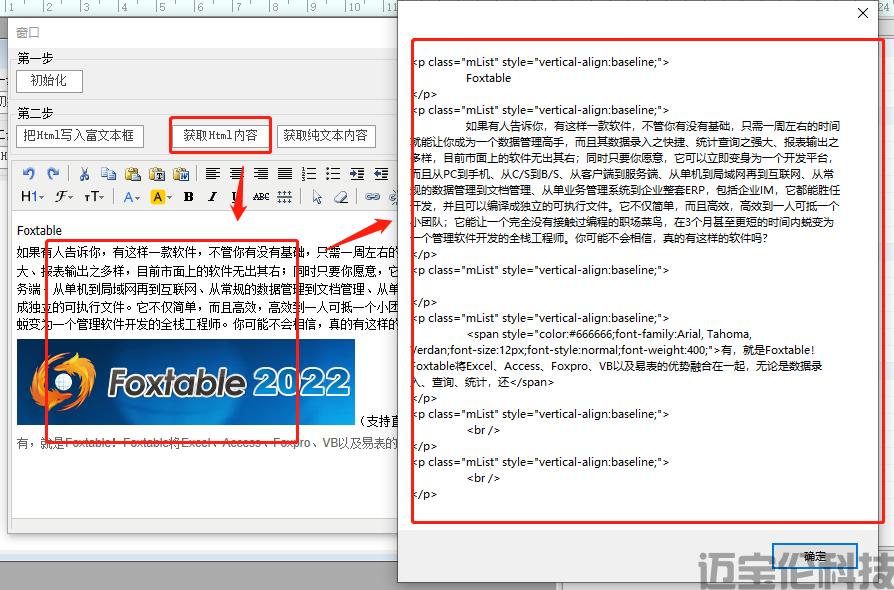Screen dimensions: 894x590
Task: Apply align left to the text
Action: click(213, 174)
